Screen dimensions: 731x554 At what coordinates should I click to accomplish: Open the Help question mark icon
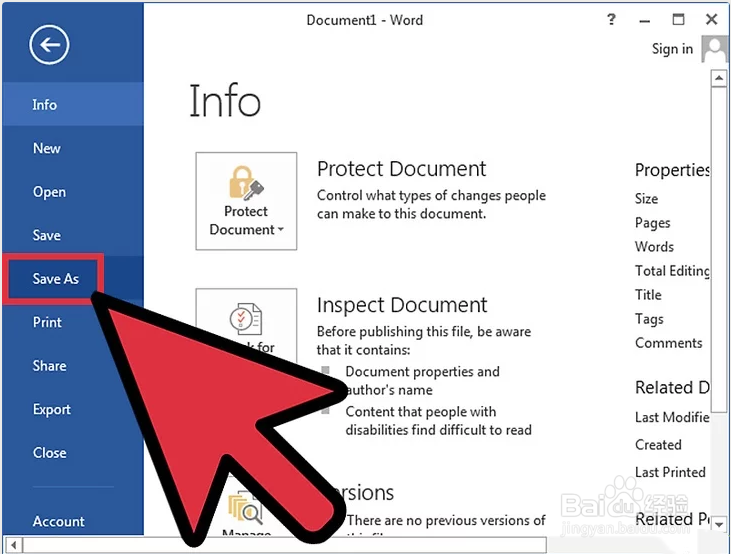611,20
